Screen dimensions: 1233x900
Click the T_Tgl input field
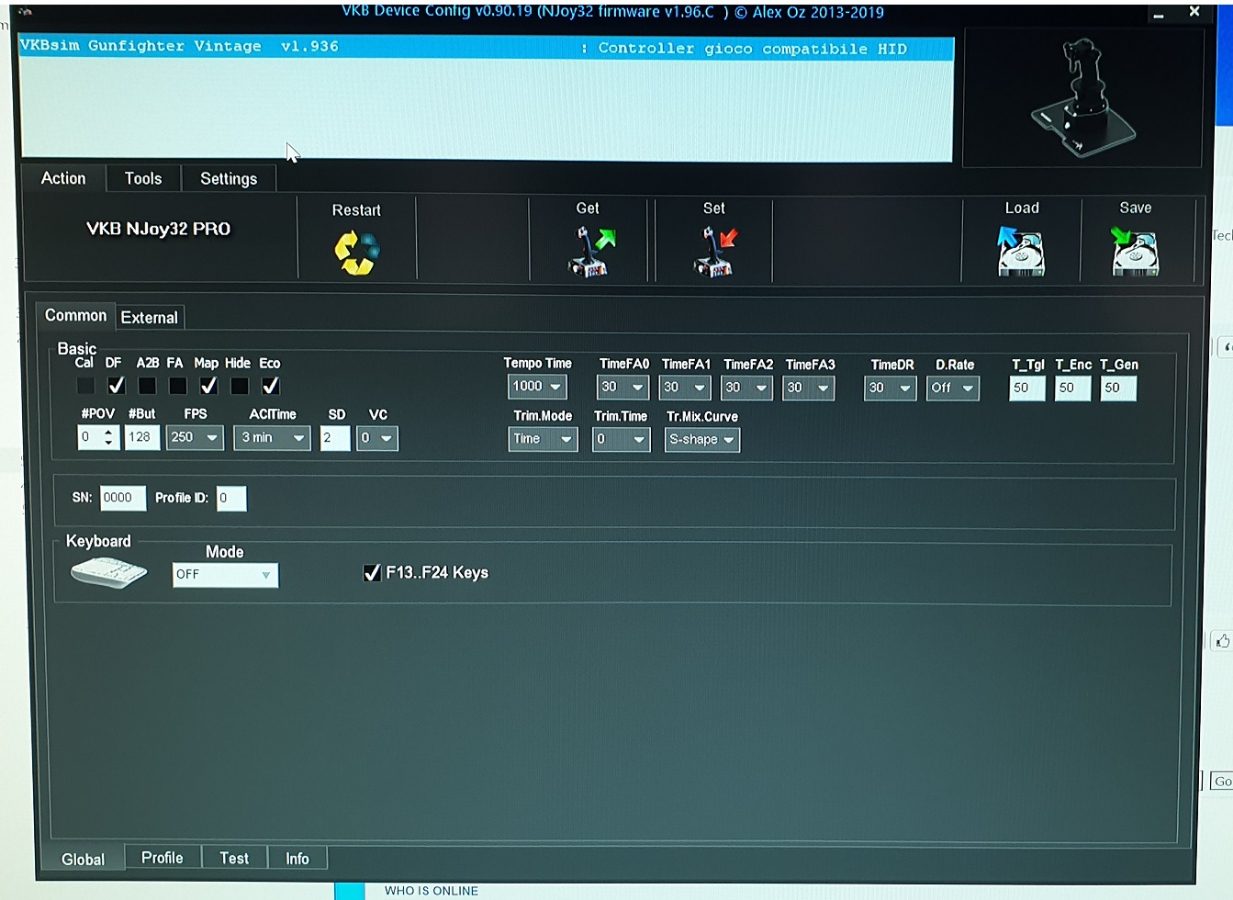coord(1027,387)
